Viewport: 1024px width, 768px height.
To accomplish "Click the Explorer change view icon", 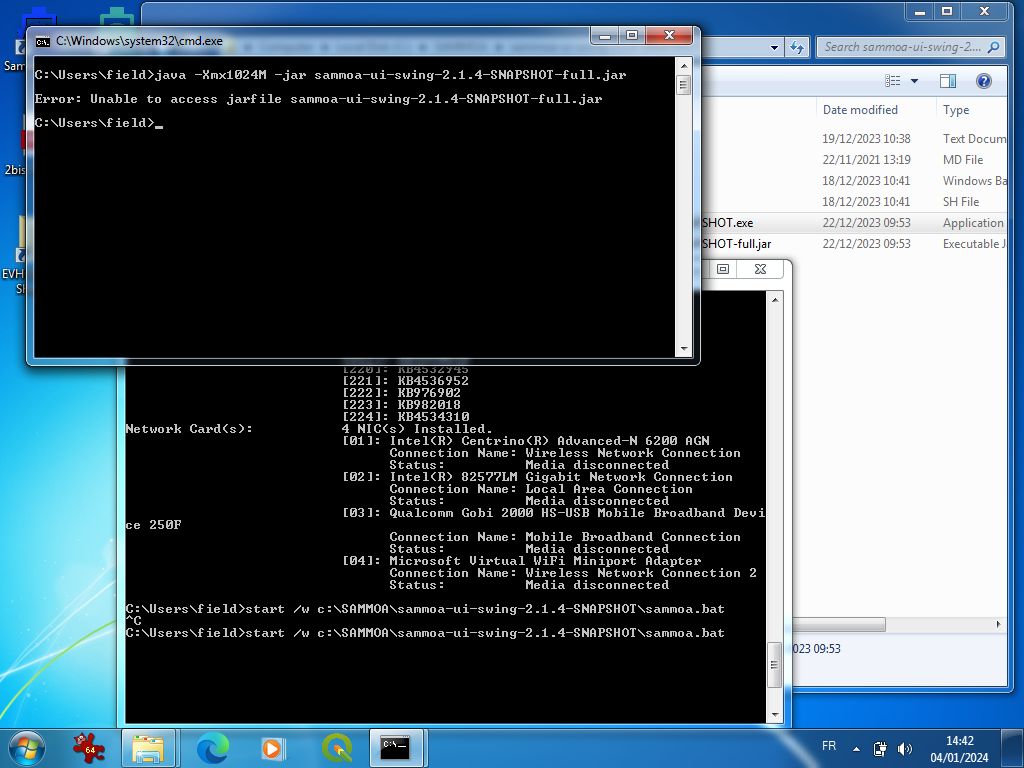I will [x=893, y=81].
